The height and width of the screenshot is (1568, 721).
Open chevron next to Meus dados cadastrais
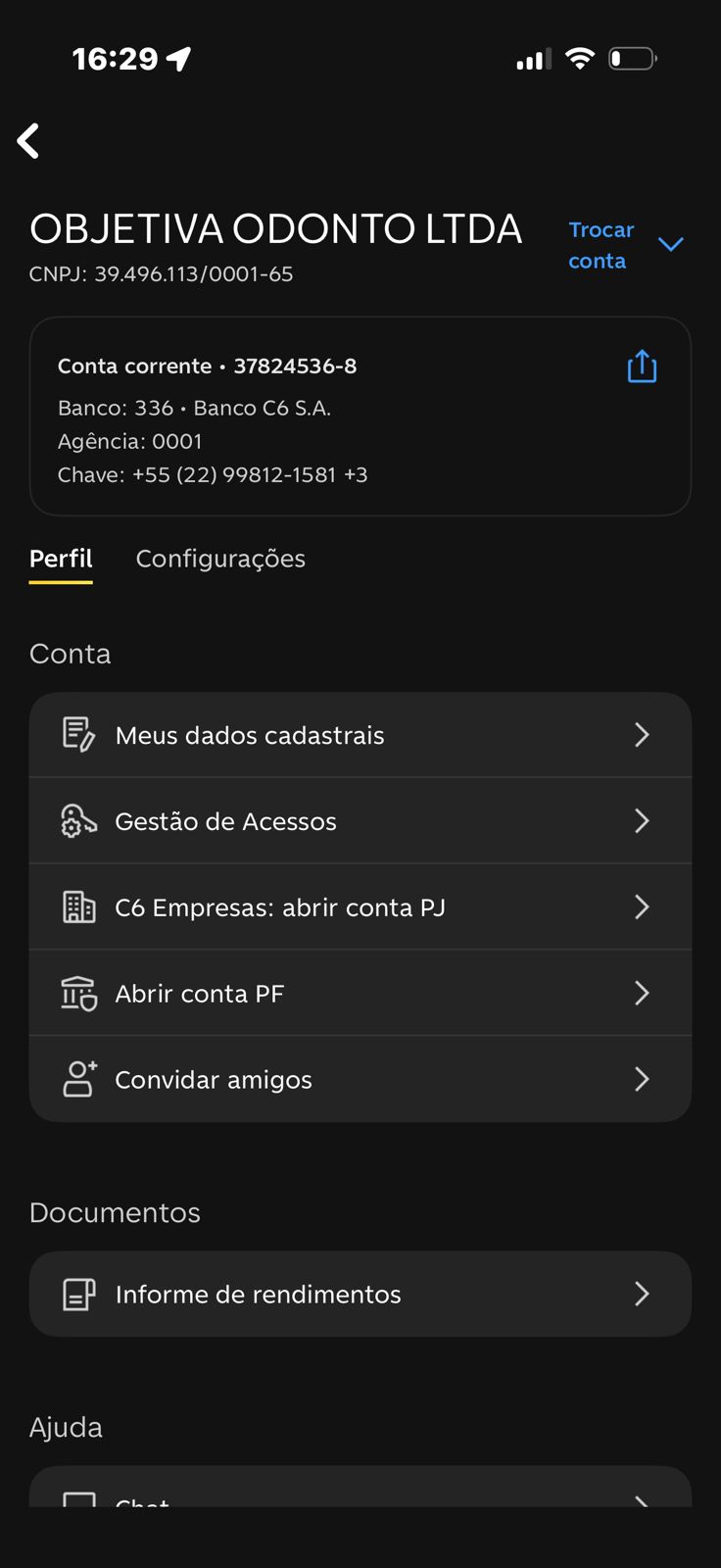pos(642,735)
